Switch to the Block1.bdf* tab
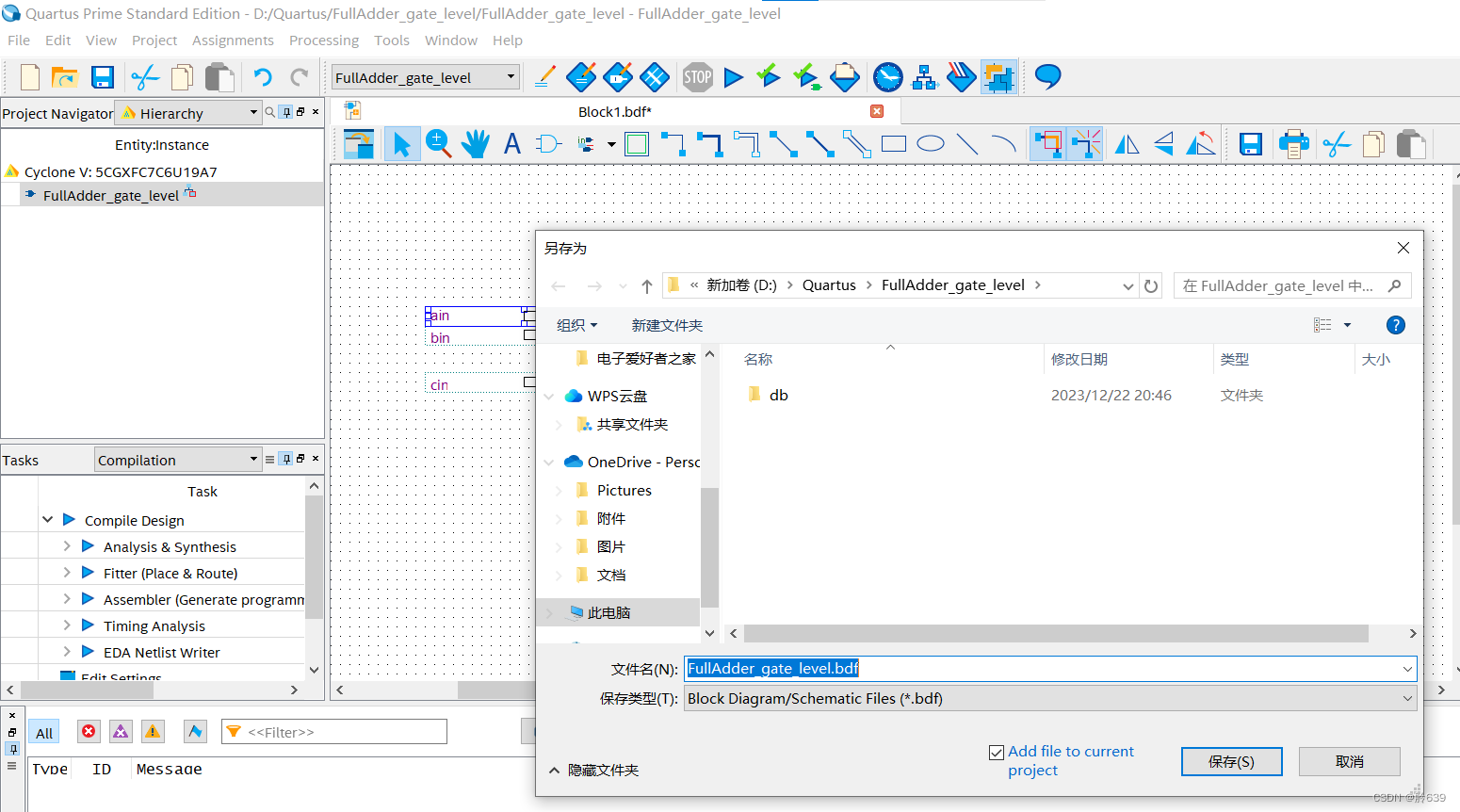The image size is (1460, 812). [x=614, y=112]
